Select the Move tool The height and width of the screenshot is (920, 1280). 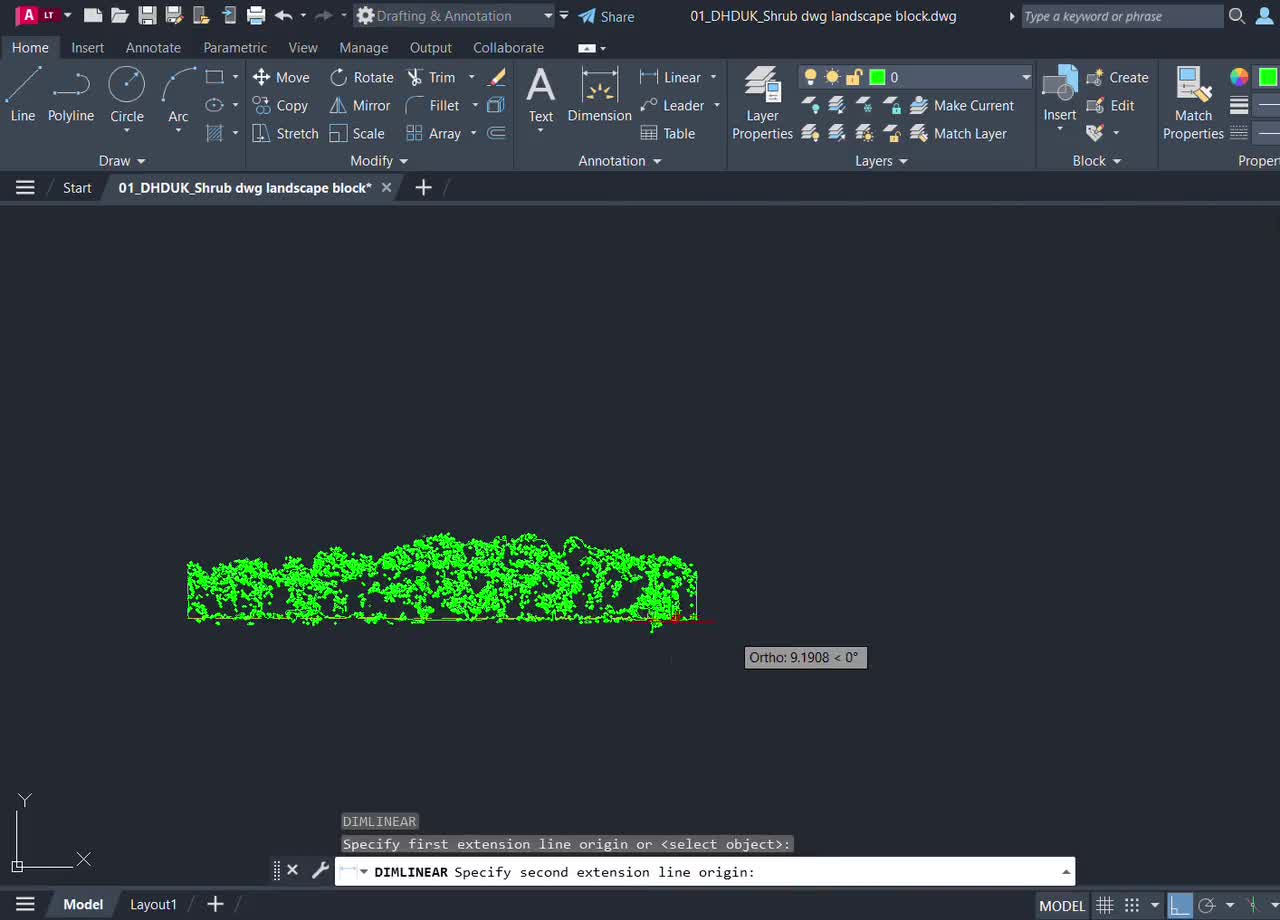tap(281, 77)
